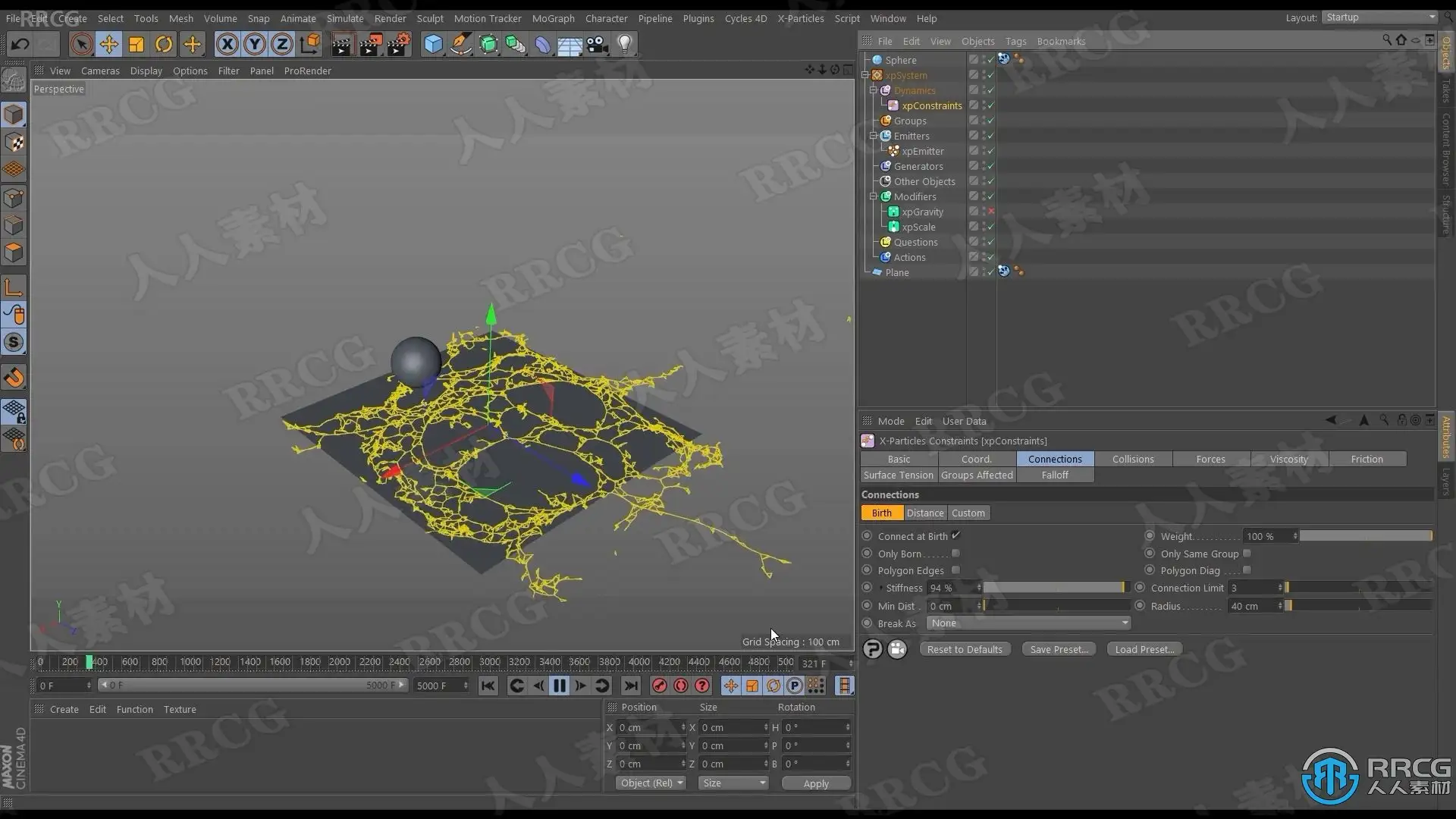Add a Cube primitive object
Image resolution: width=1456 pixels, height=819 pixels.
coord(433,45)
